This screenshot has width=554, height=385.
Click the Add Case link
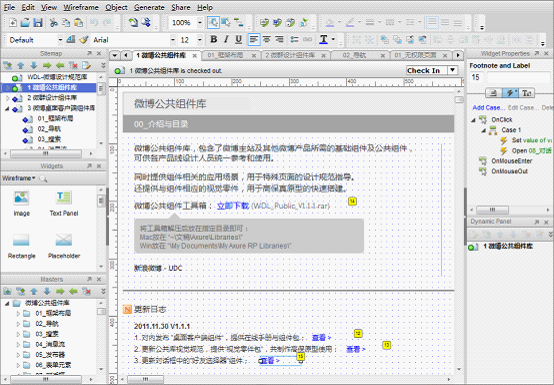tap(487, 108)
